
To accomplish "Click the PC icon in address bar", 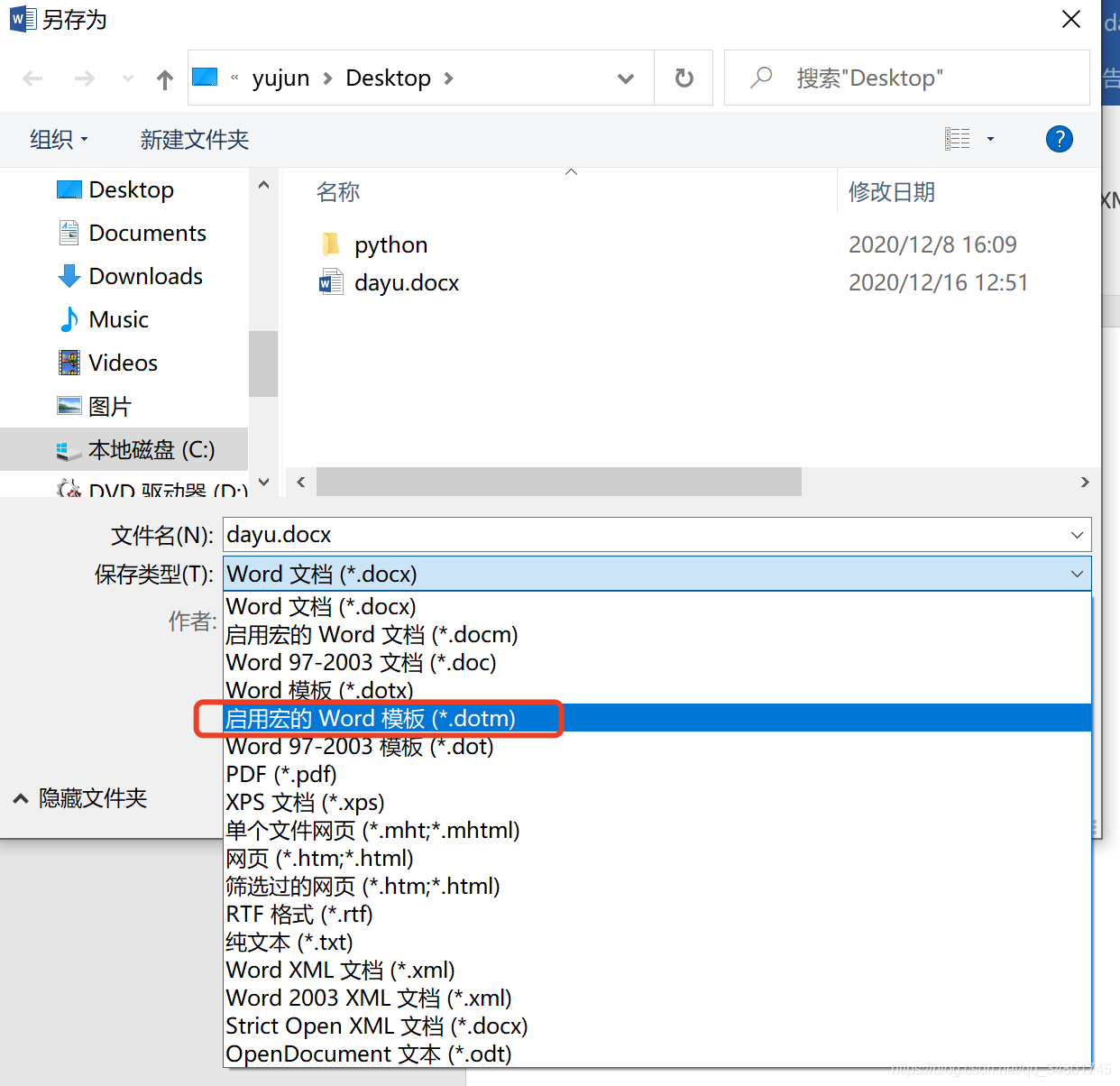I will [206, 78].
